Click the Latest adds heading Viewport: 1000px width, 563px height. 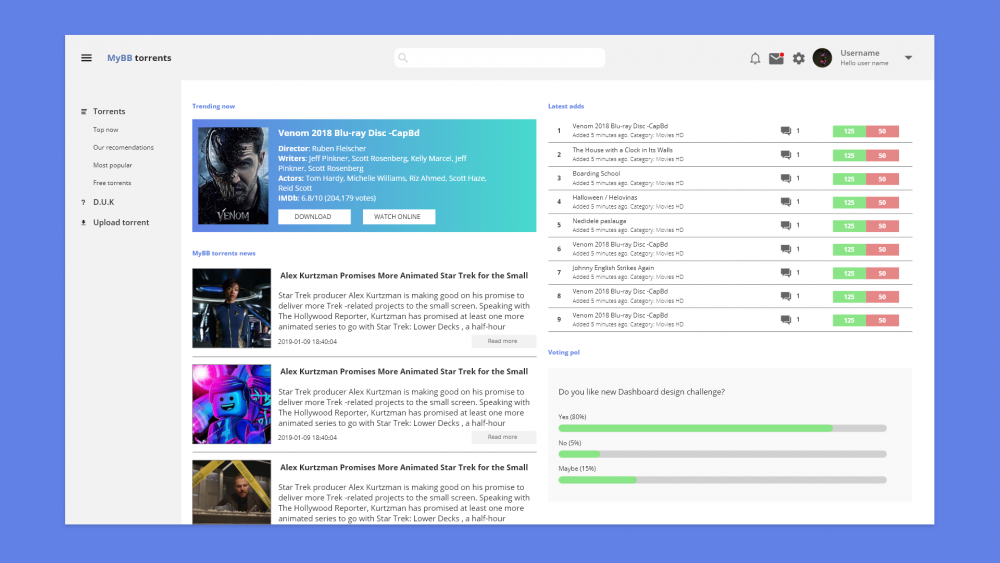coord(566,106)
